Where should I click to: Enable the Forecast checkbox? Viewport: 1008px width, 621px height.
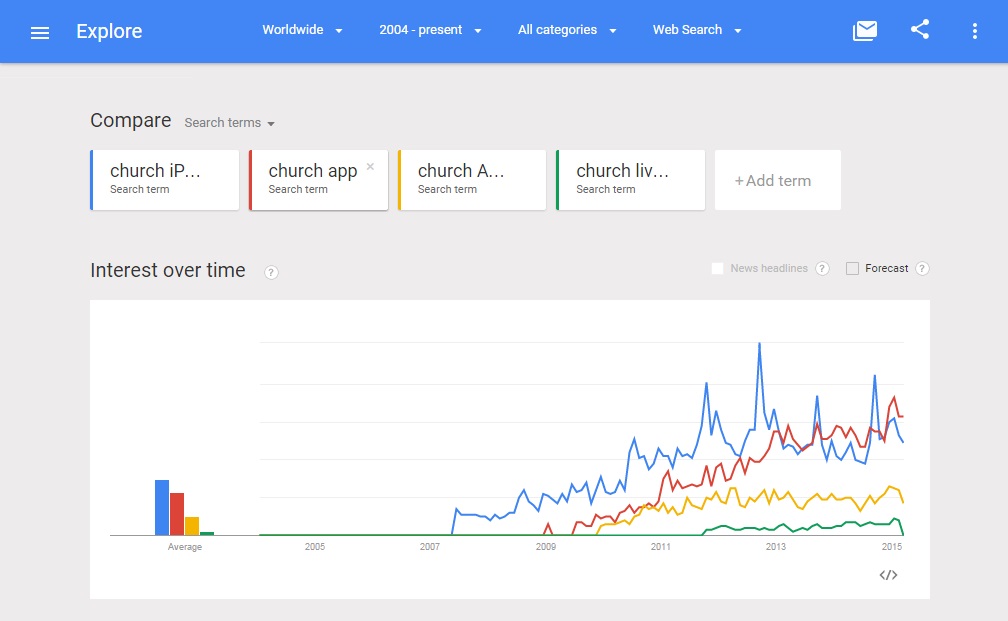852,268
